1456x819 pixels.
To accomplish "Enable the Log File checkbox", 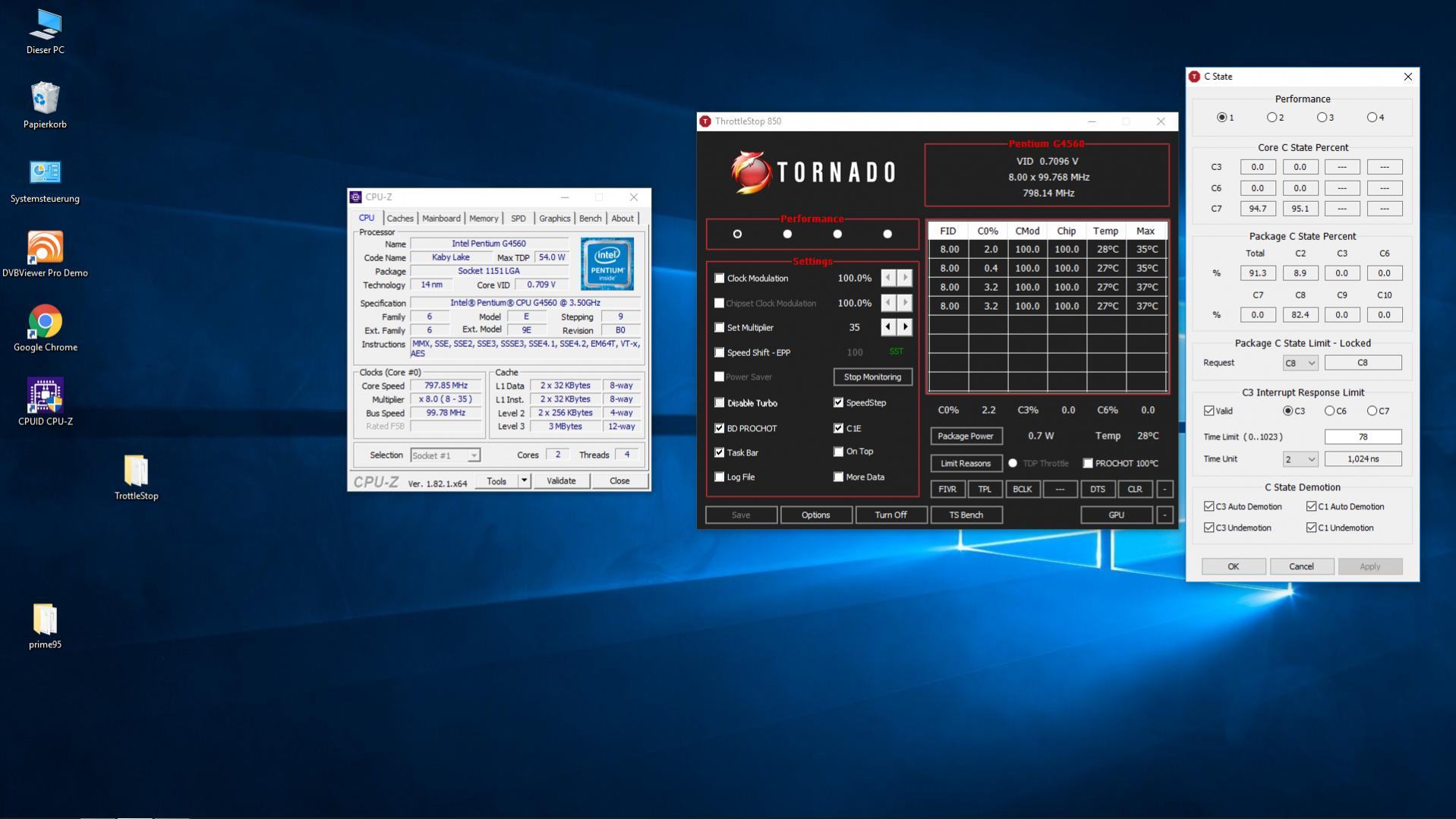I will [x=719, y=477].
